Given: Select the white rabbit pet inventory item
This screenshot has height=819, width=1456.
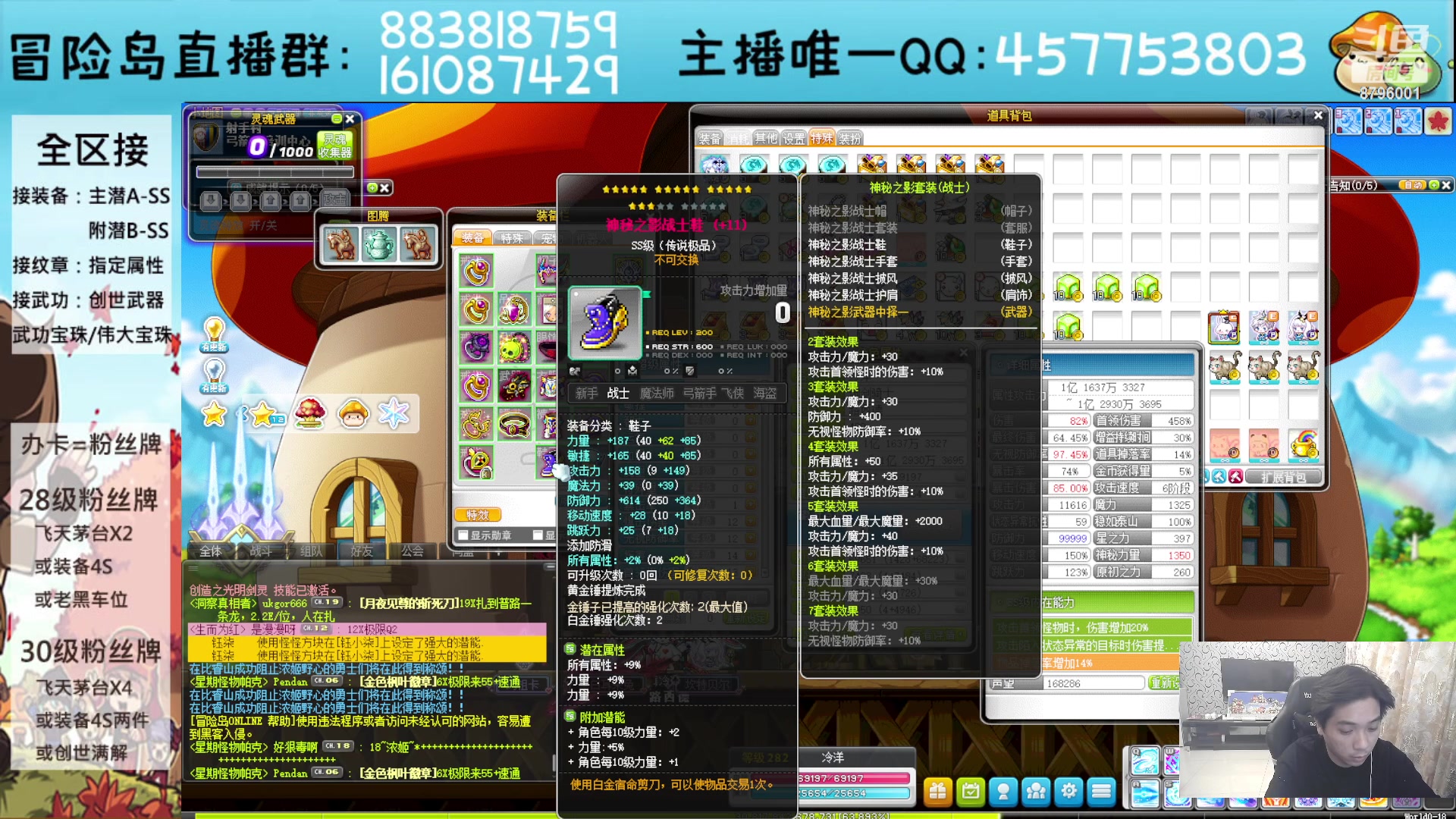Looking at the screenshot, I should click(x=1224, y=328).
